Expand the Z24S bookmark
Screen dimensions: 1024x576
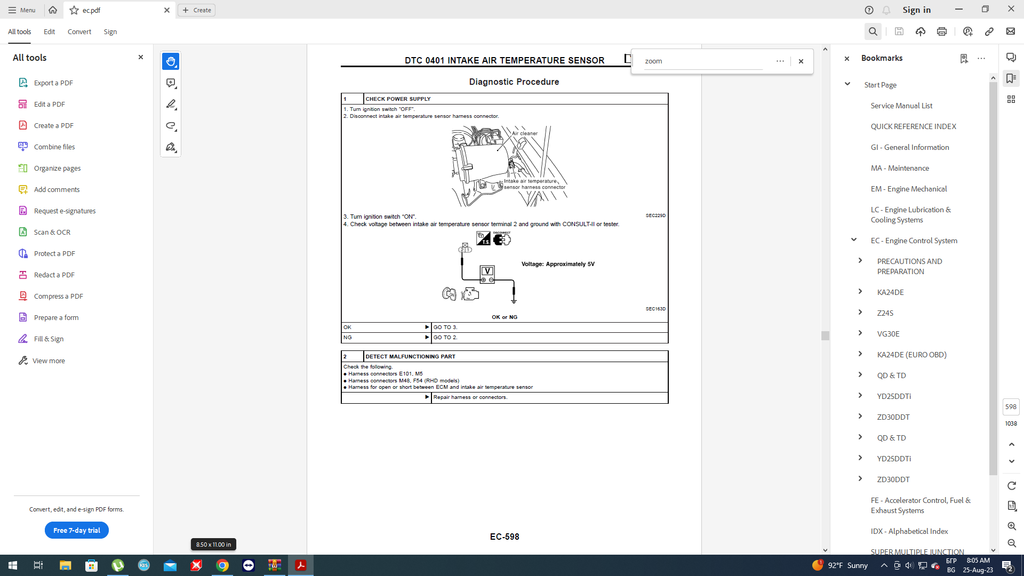pyautogui.click(x=860, y=312)
